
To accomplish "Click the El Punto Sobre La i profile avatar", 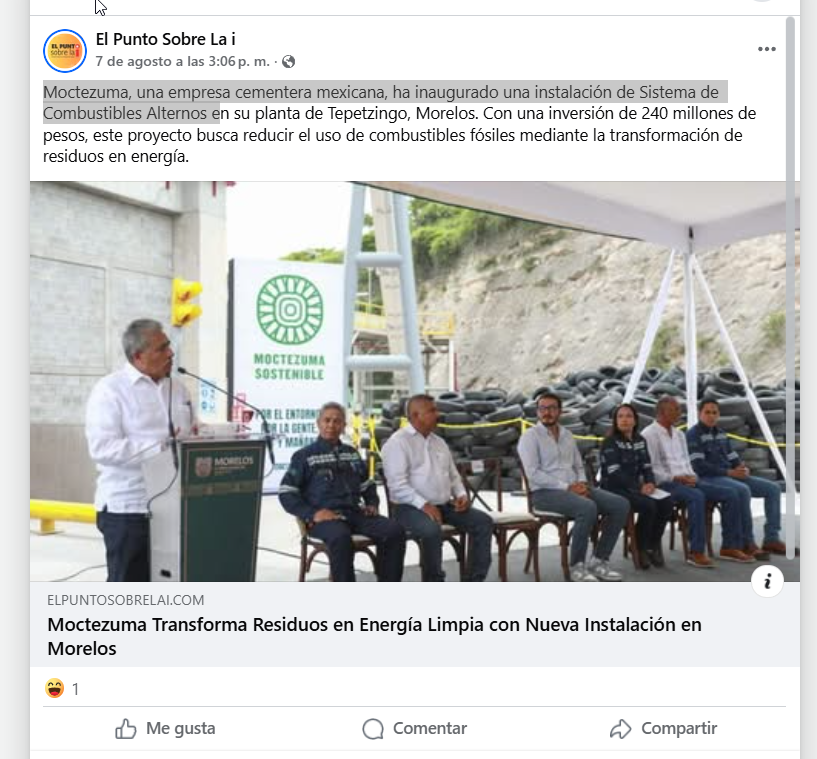I will [65, 51].
